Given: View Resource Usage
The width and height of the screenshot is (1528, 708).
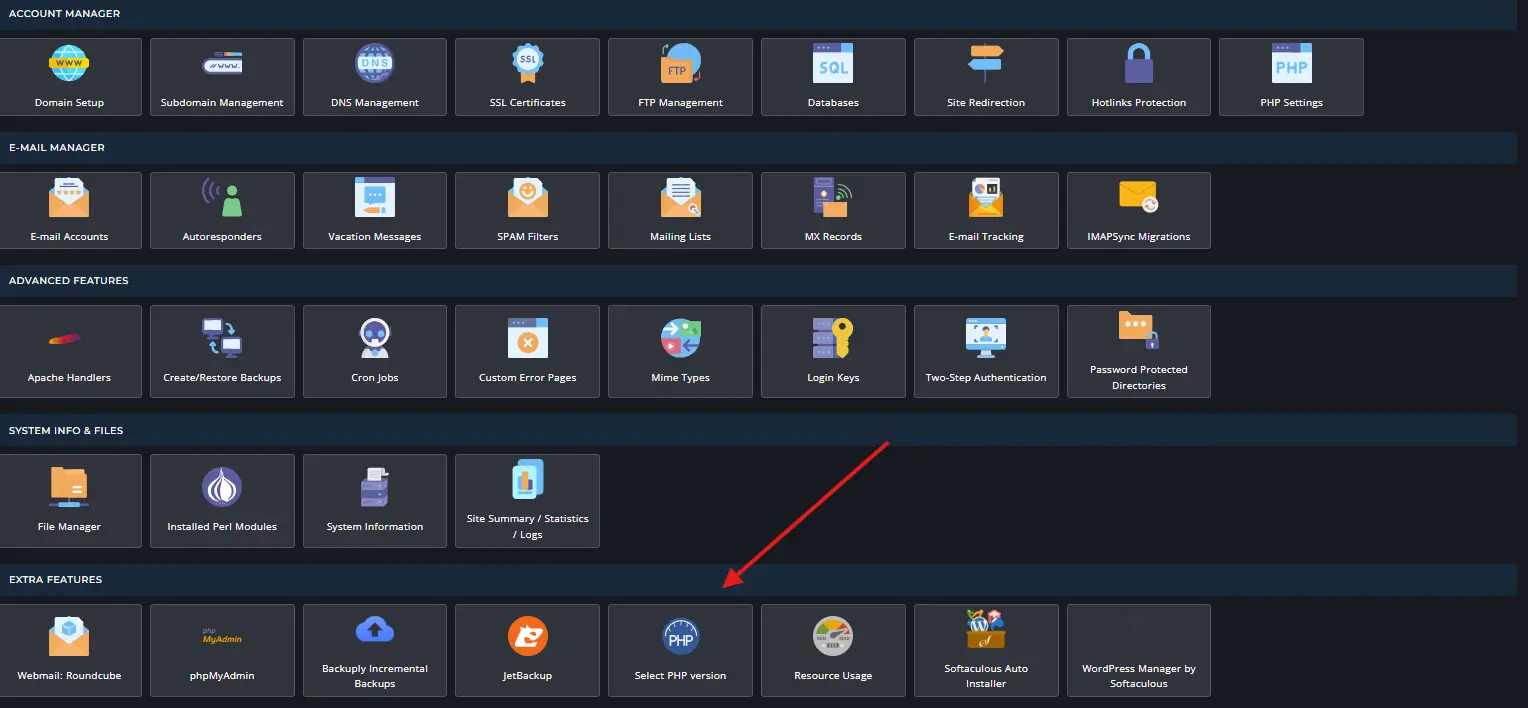Looking at the screenshot, I should pos(833,650).
